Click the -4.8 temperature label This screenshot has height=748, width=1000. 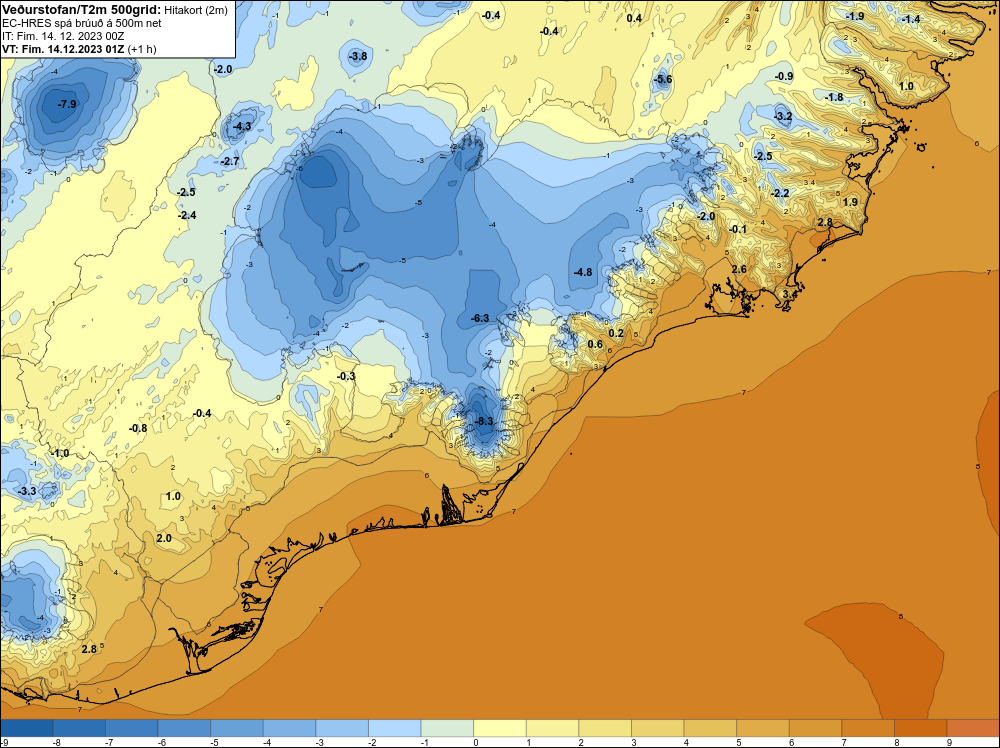(583, 272)
